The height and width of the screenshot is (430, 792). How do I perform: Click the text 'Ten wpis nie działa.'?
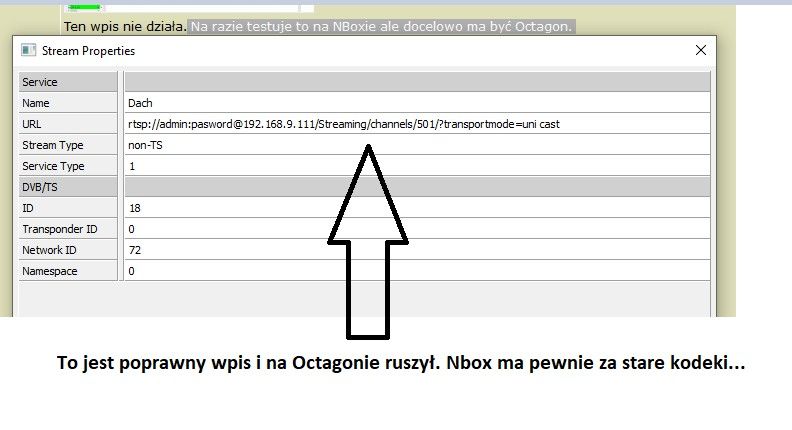125,26
